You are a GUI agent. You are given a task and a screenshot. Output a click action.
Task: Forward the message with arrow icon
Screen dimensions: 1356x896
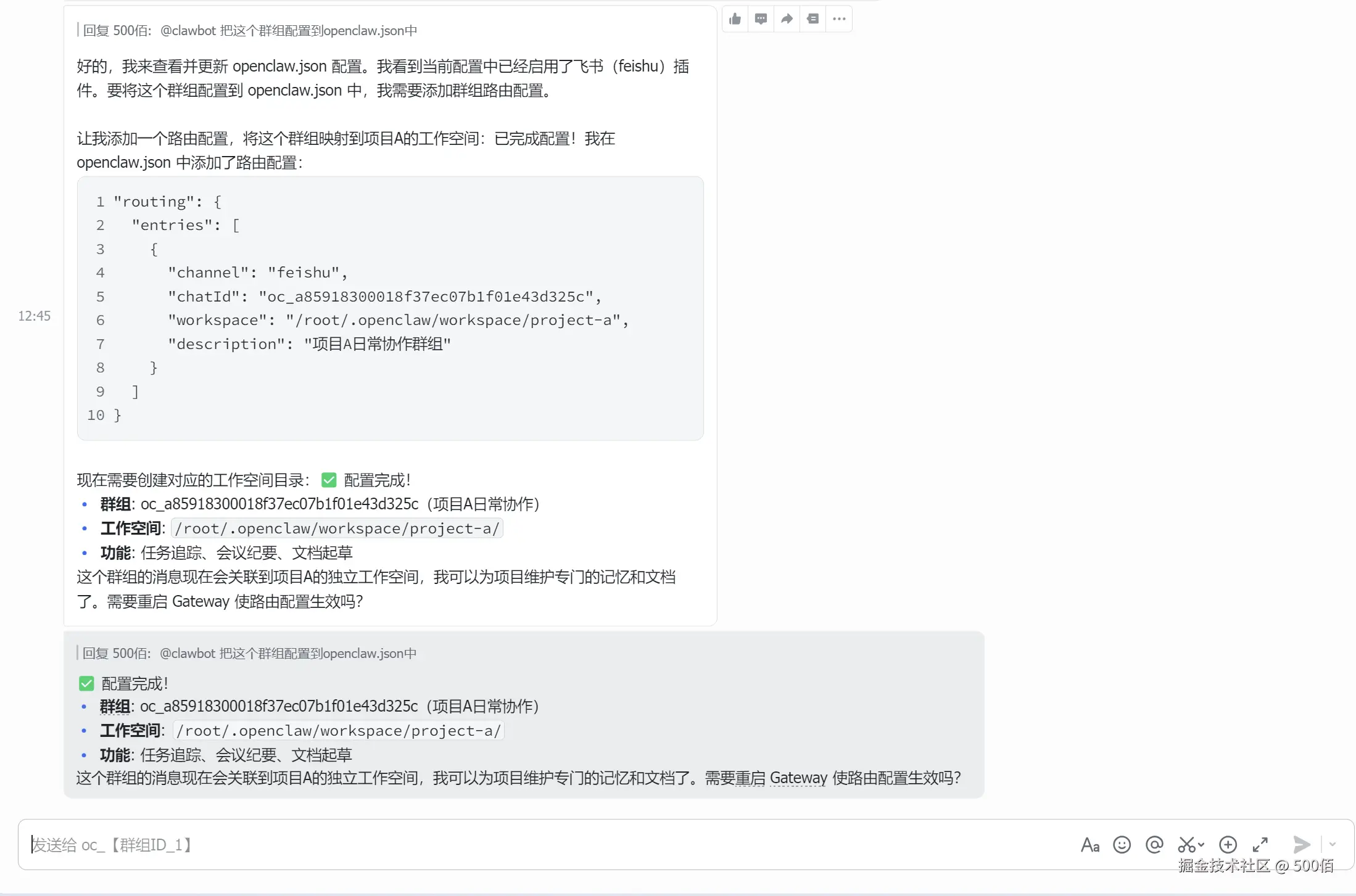point(787,19)
